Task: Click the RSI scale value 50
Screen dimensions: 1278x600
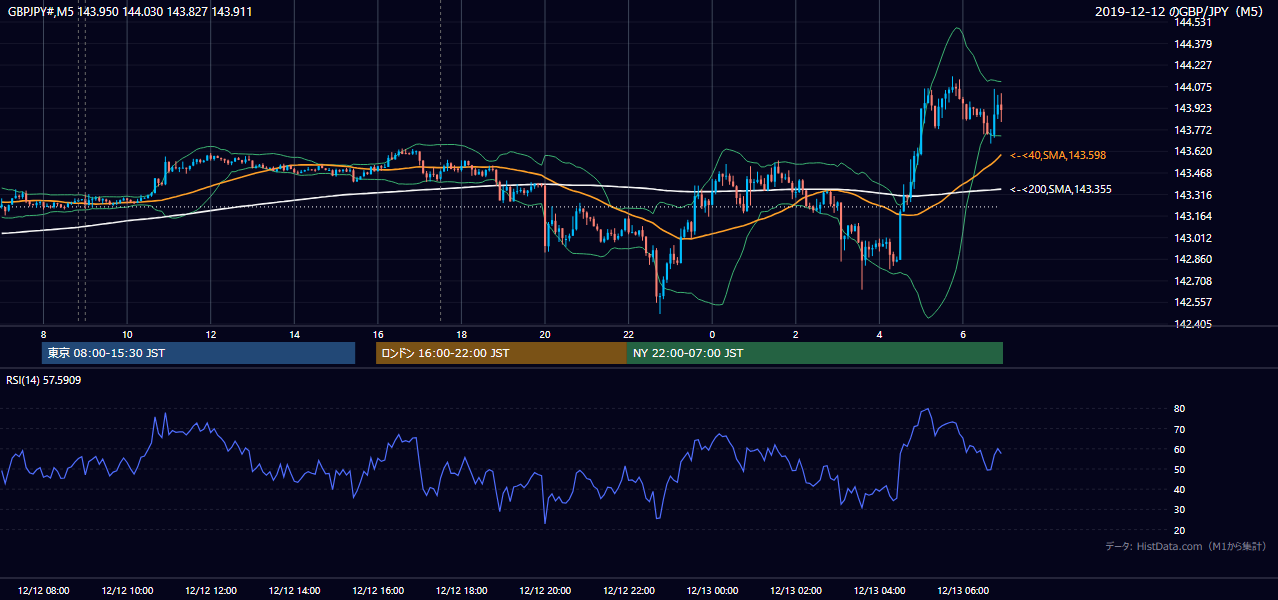Action: coord(1180,469)
